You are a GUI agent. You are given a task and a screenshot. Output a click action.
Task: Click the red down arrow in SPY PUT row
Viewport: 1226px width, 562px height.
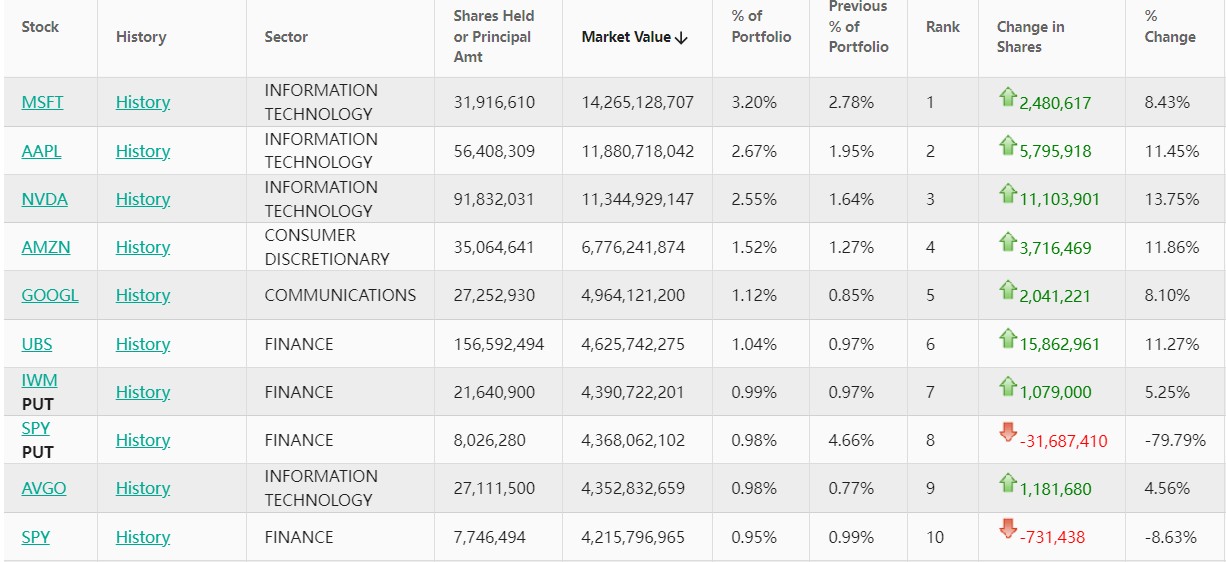1007,433
